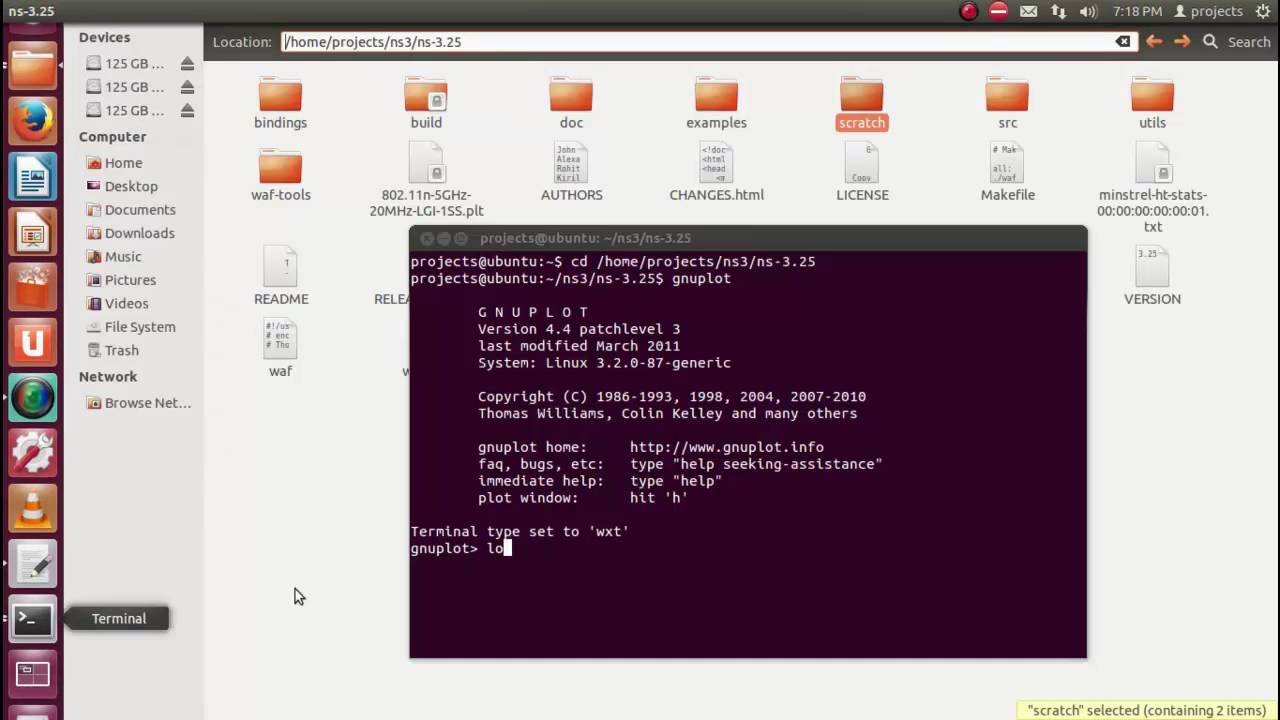
Task: Select the CHANGES.html file
Action: click(716, 173)
